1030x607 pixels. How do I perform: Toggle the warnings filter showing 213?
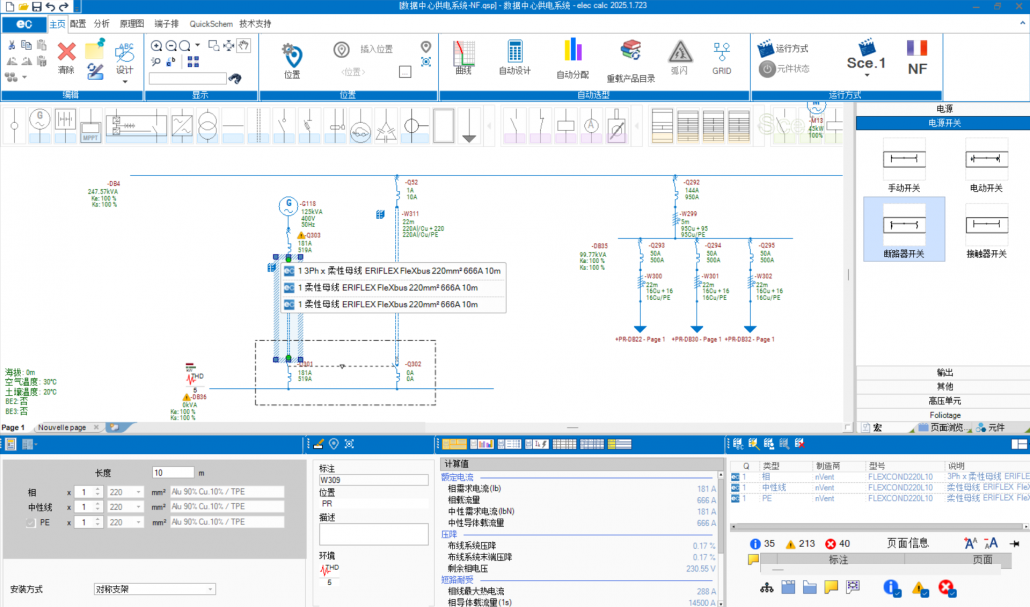pos(792,543)
